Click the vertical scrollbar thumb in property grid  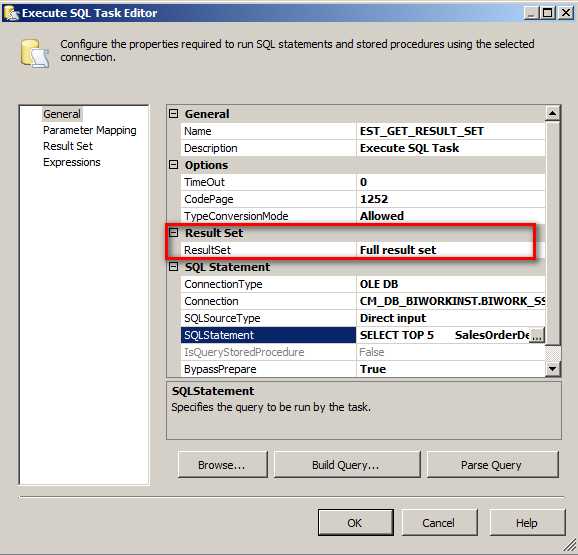(x=552, y=233)
